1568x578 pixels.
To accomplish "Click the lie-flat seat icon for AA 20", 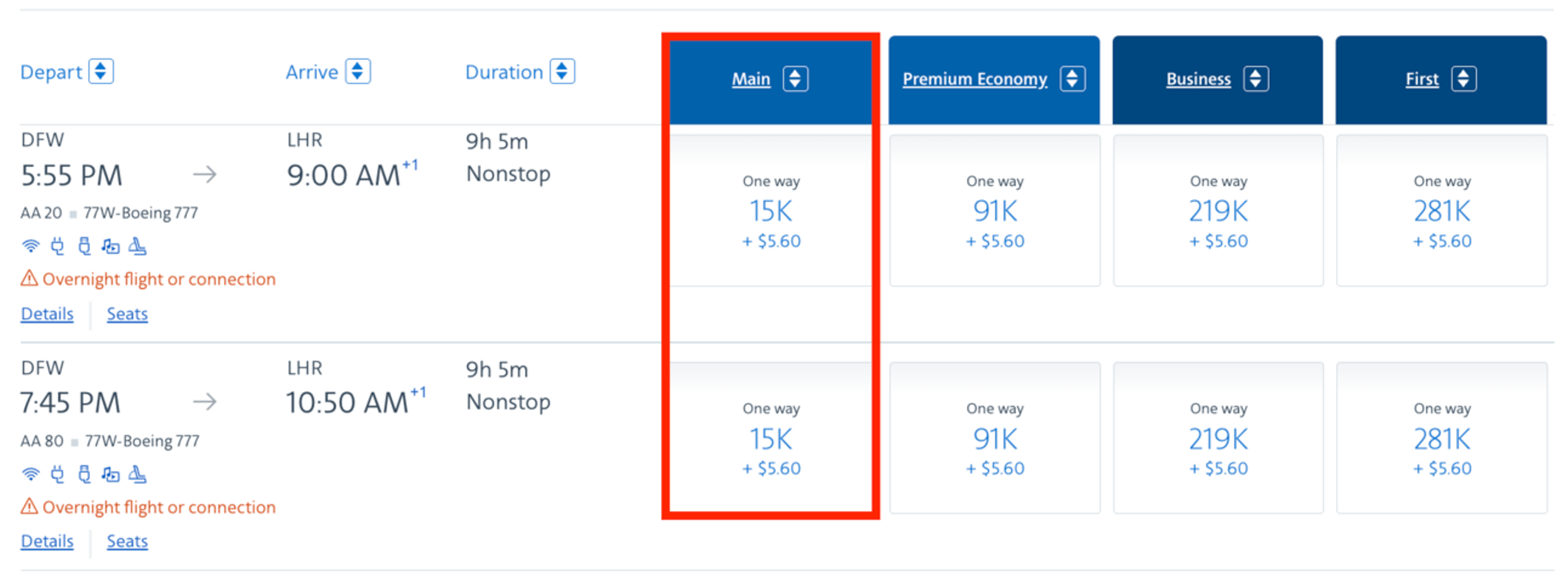I will tap(138, 247).
